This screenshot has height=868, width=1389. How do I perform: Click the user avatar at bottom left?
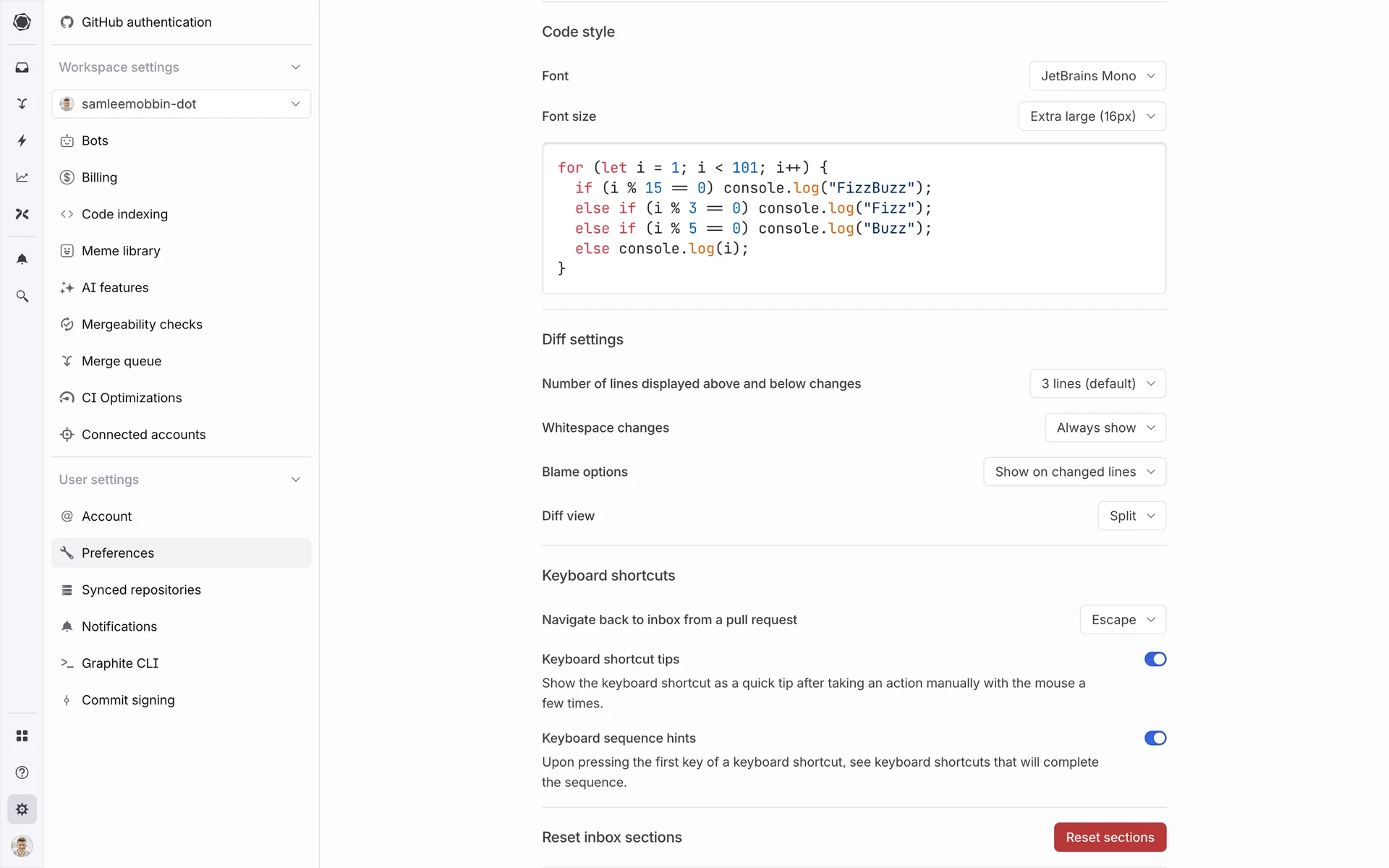(22, 846)
